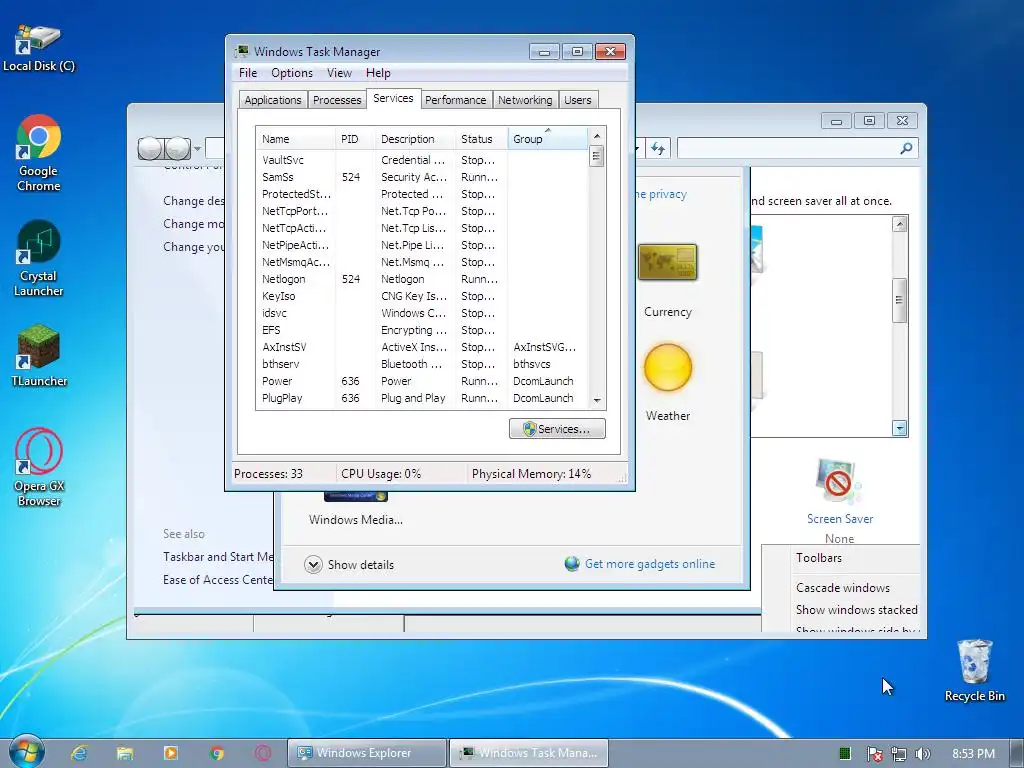Click the Windows Start orb

coord(26,752)
